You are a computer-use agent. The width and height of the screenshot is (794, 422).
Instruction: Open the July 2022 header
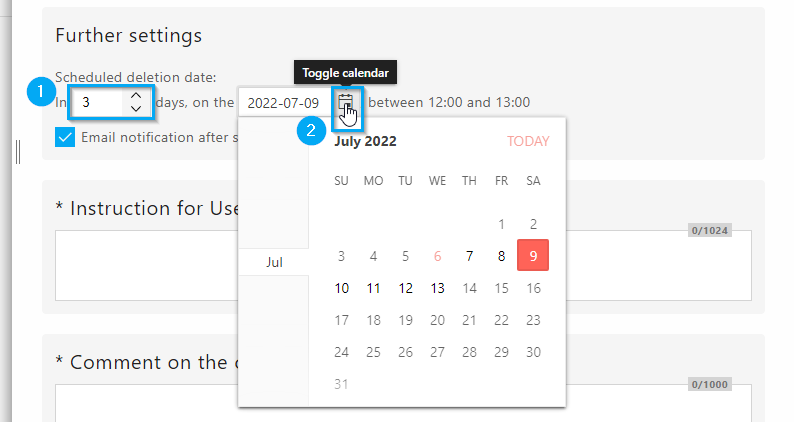(365, 141)
